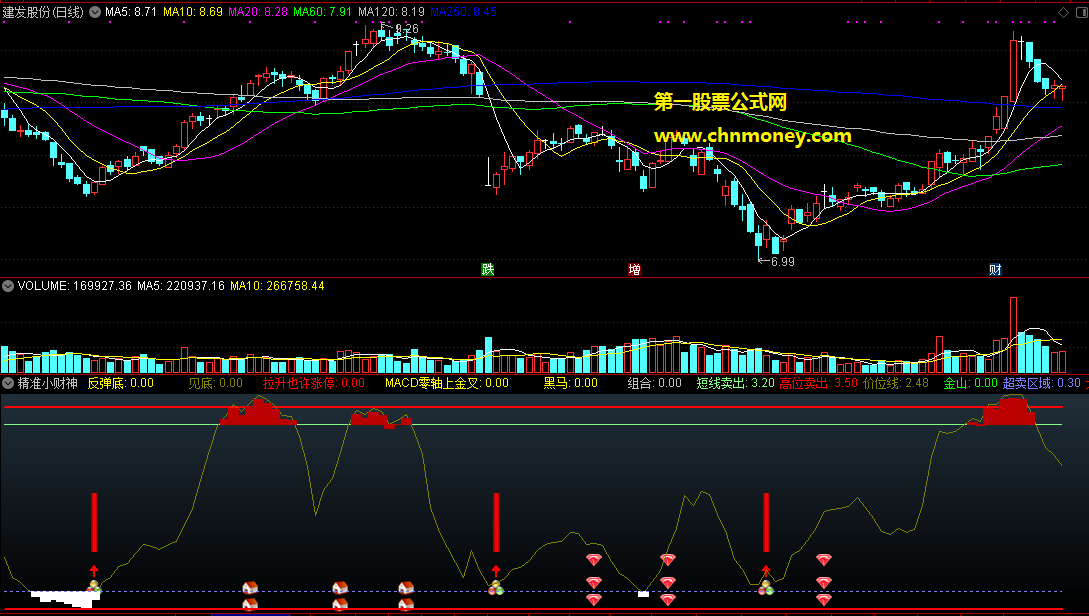Image resolution: width=1089 pixels, height=616 pixels.
Task: Click the blue 财 event marker
Action: [x=995, y=269]
